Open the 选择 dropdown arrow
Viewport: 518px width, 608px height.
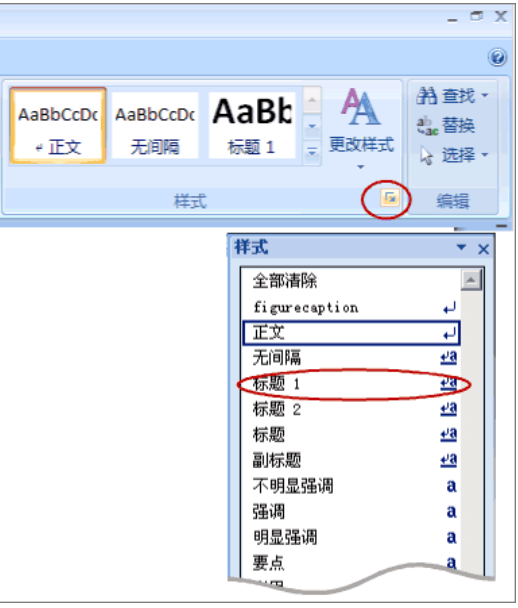[x=485, y=155]
